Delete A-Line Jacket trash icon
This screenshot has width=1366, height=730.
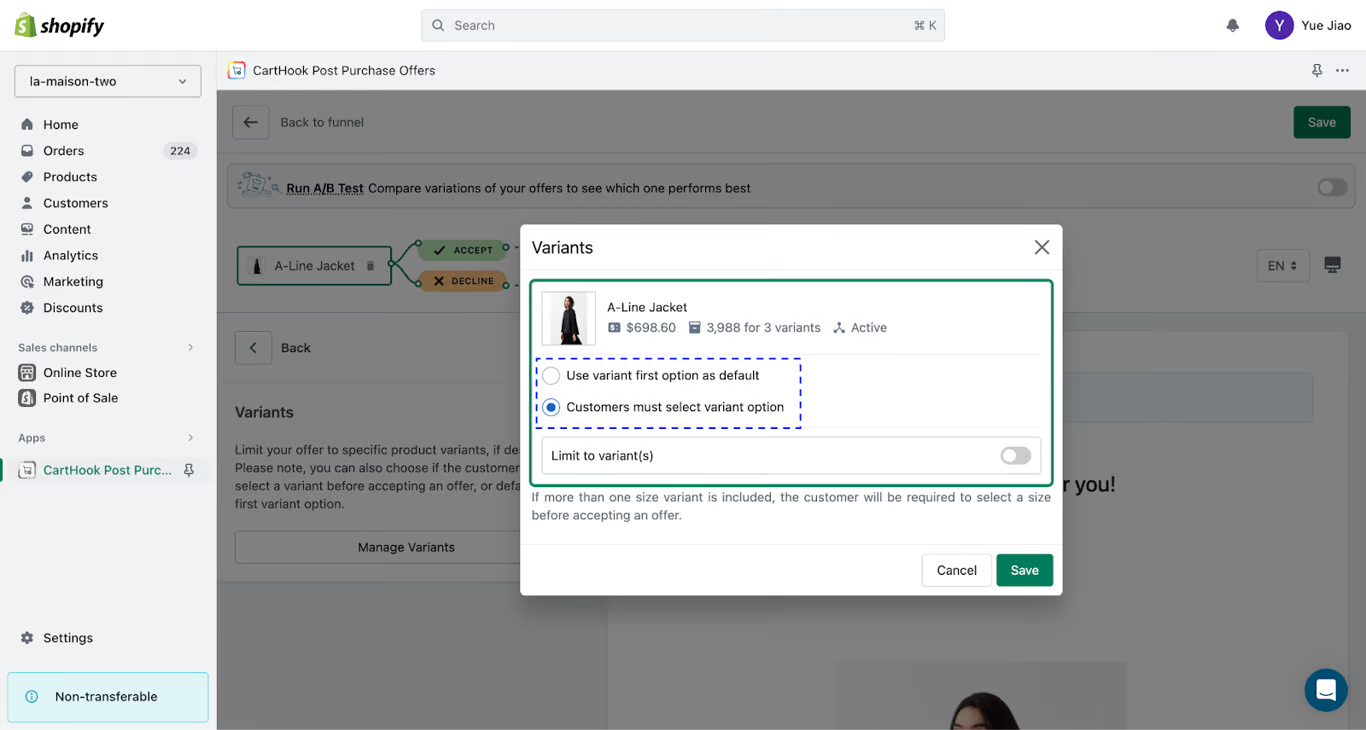pos(370,266)
